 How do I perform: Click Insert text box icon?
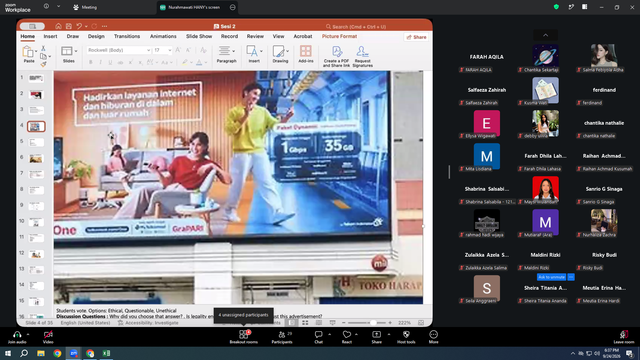(x=252, y=51)
